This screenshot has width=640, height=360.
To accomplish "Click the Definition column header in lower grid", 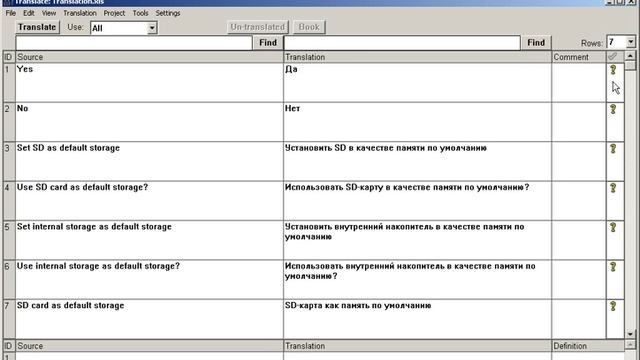I will 588,346.
